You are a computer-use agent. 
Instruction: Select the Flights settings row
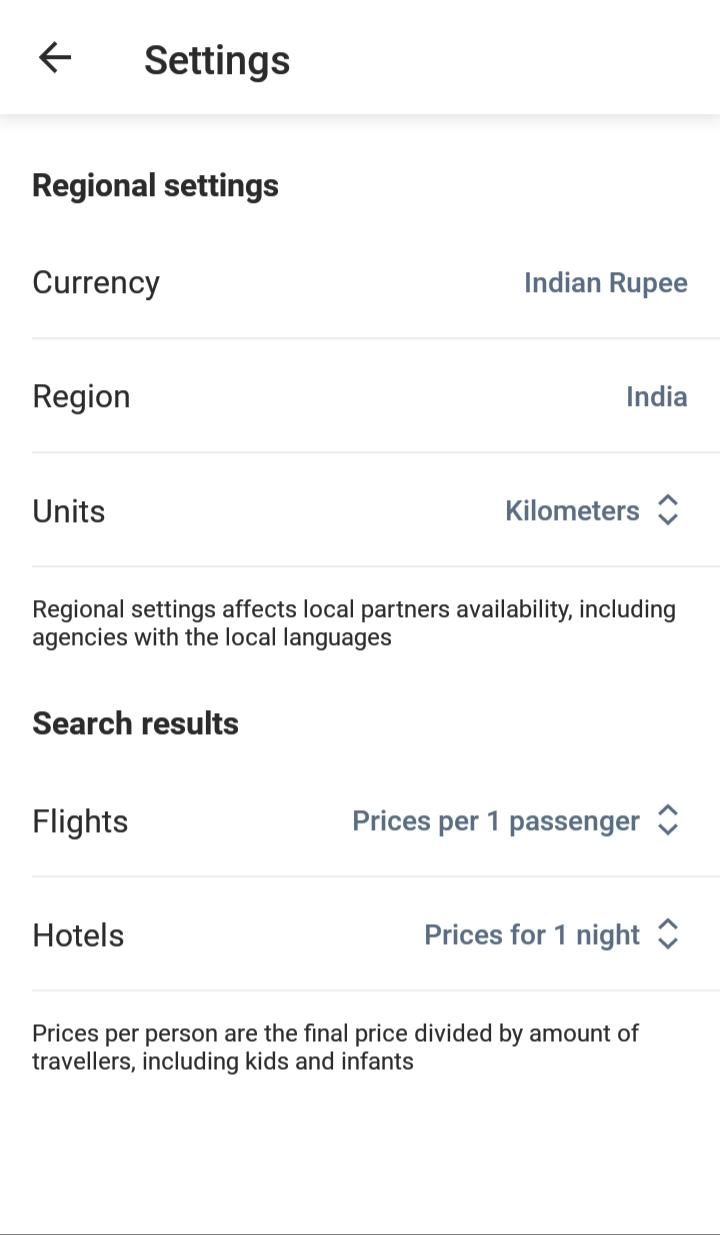[360, 820]
